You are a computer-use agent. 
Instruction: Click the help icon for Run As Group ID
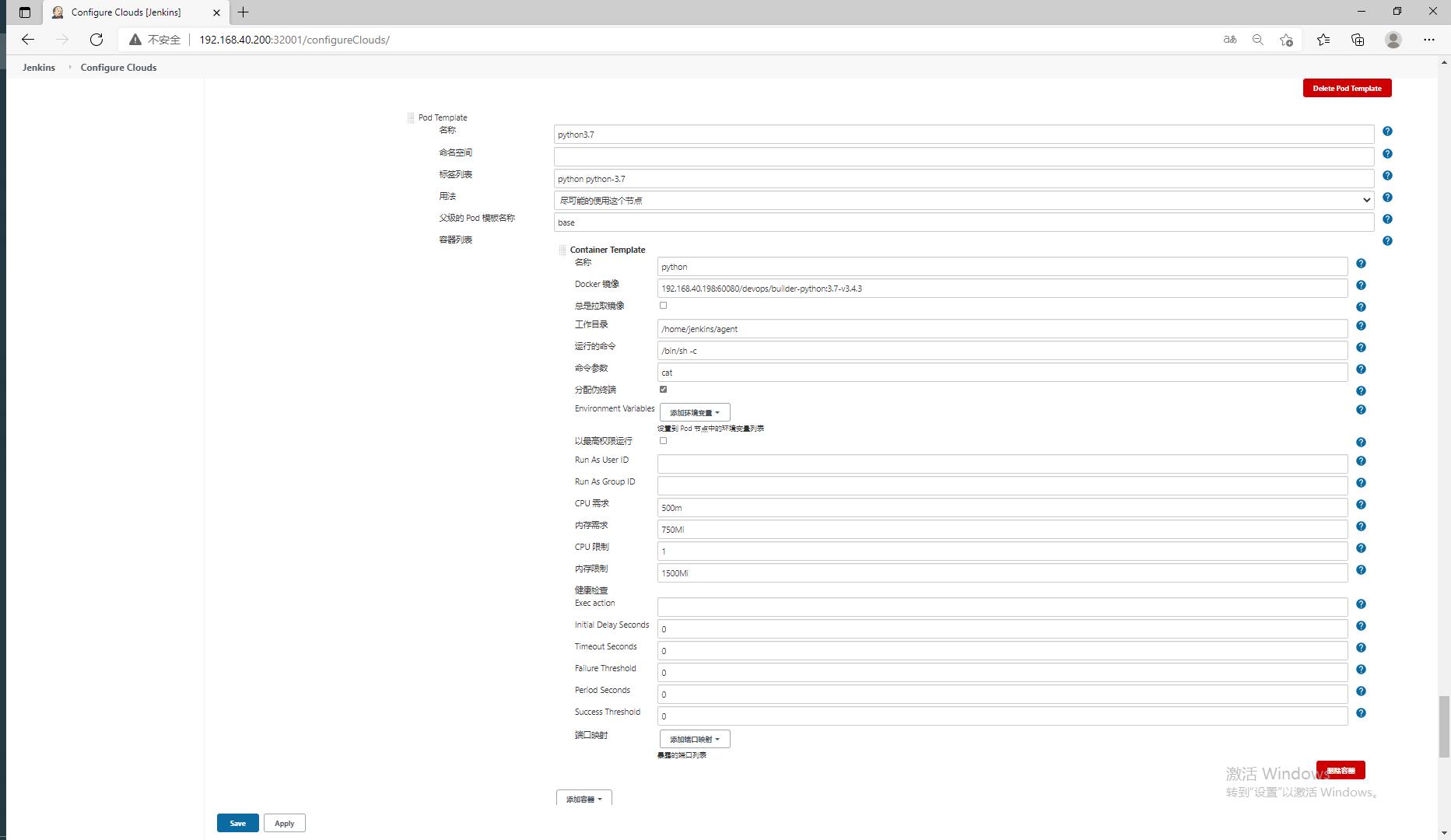click(x=1361, y=483)
